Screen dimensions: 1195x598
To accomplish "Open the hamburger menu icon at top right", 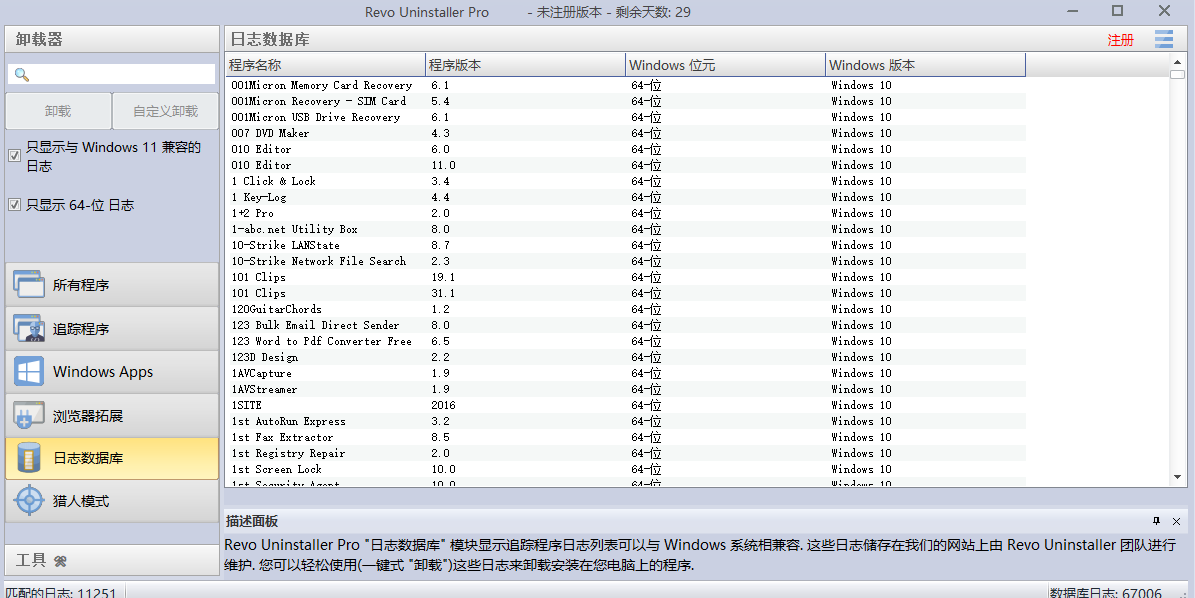I will tap(1164, 39).
